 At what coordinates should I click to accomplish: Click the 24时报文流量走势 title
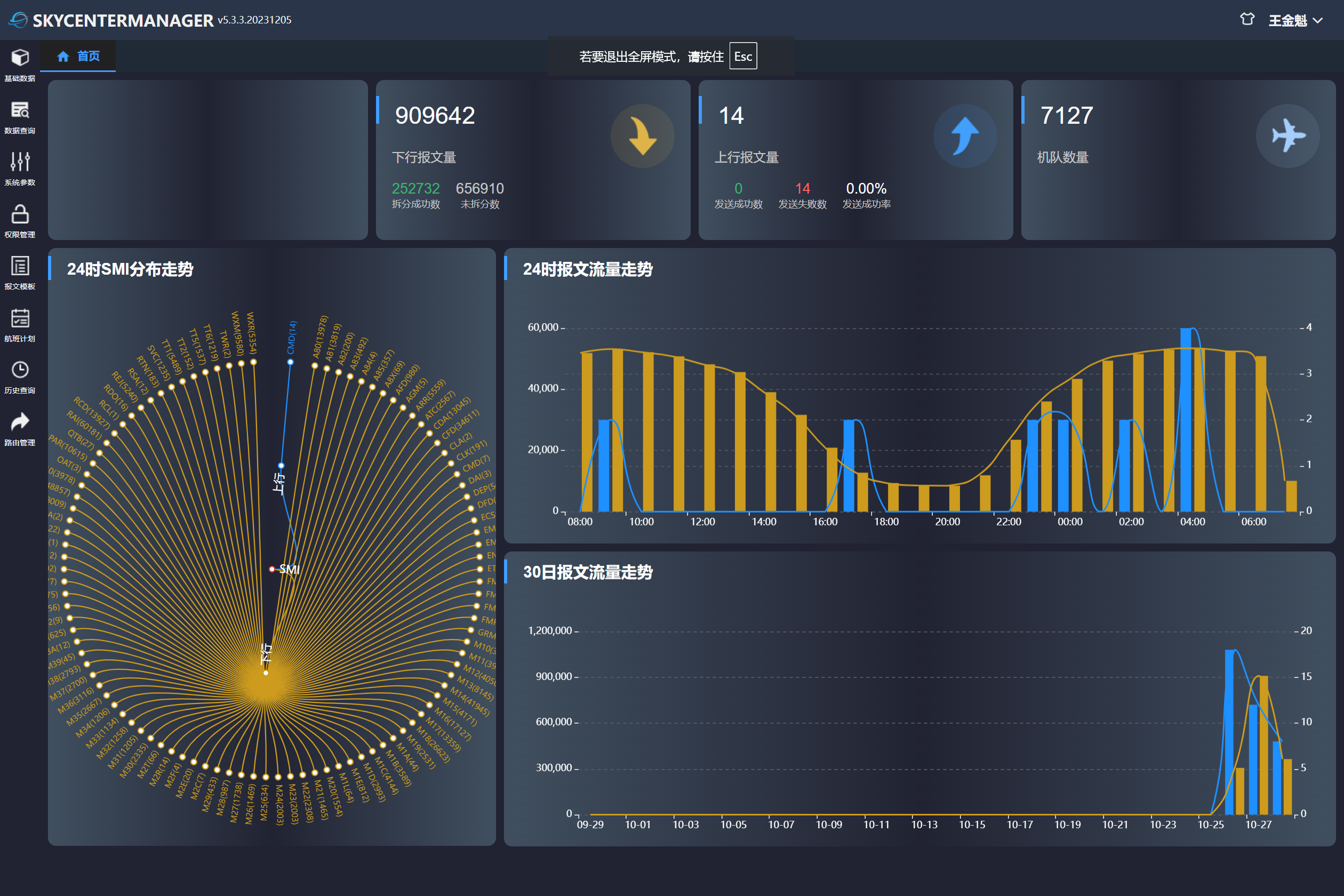(x=588, y=269)
